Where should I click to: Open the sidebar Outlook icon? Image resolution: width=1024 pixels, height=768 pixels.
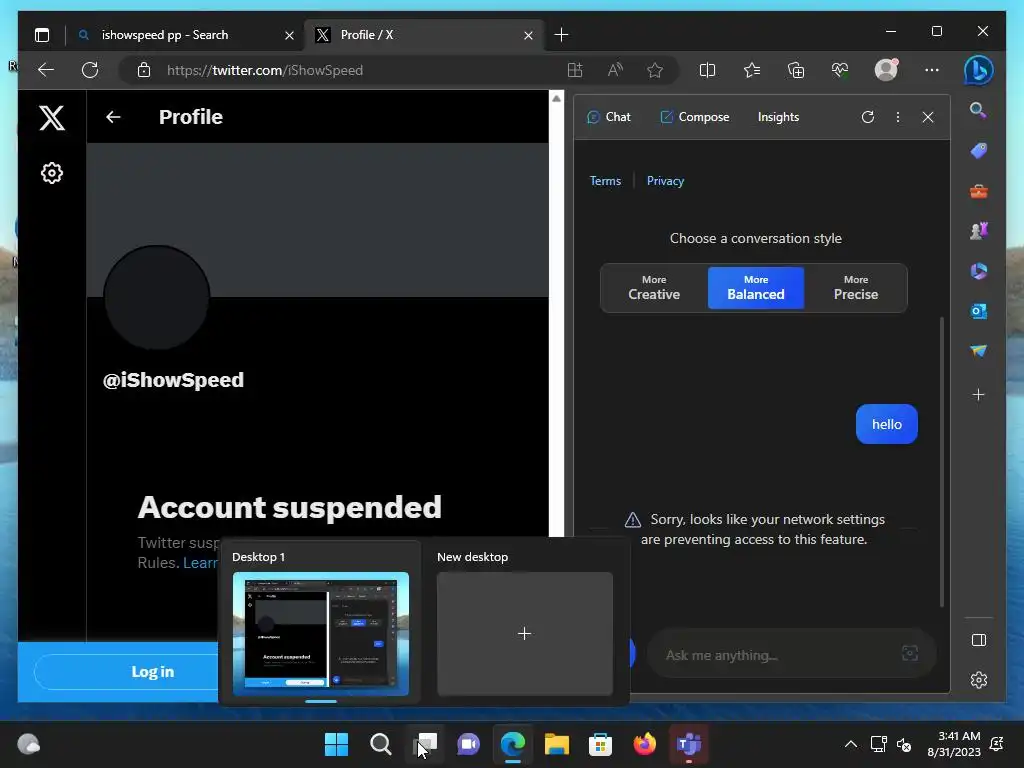point(978,311)
